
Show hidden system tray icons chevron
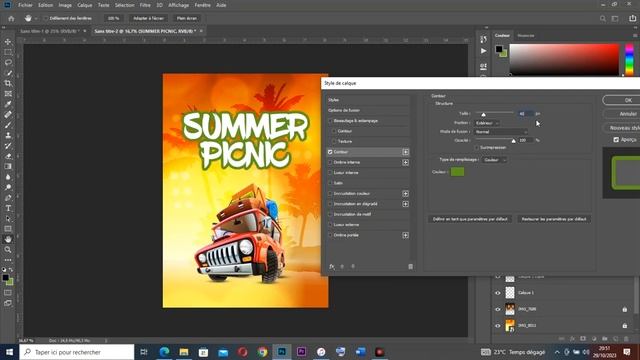click(557, 352)
